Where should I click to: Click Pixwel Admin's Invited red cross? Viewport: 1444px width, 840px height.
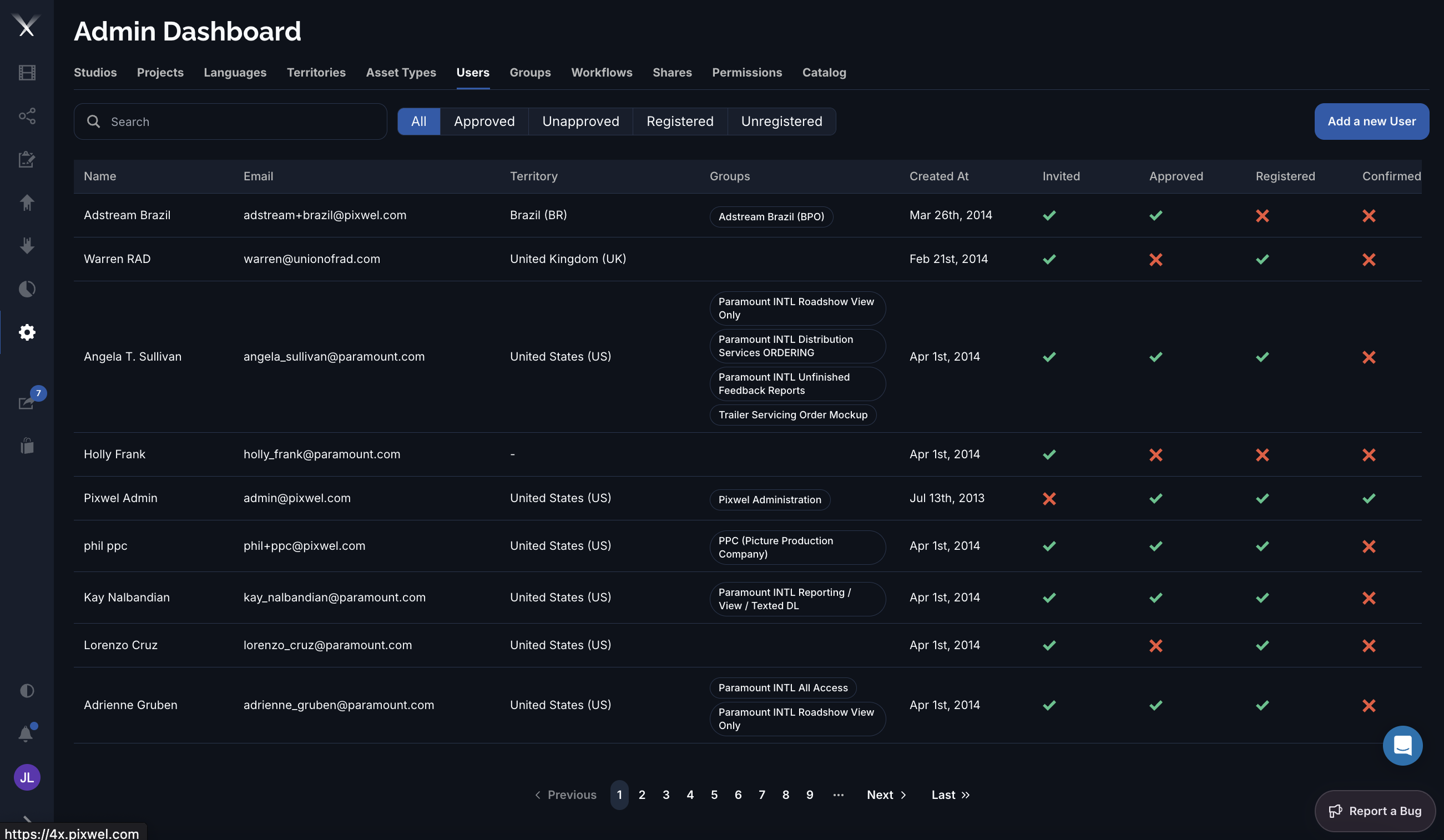(x=1049, y=498)
